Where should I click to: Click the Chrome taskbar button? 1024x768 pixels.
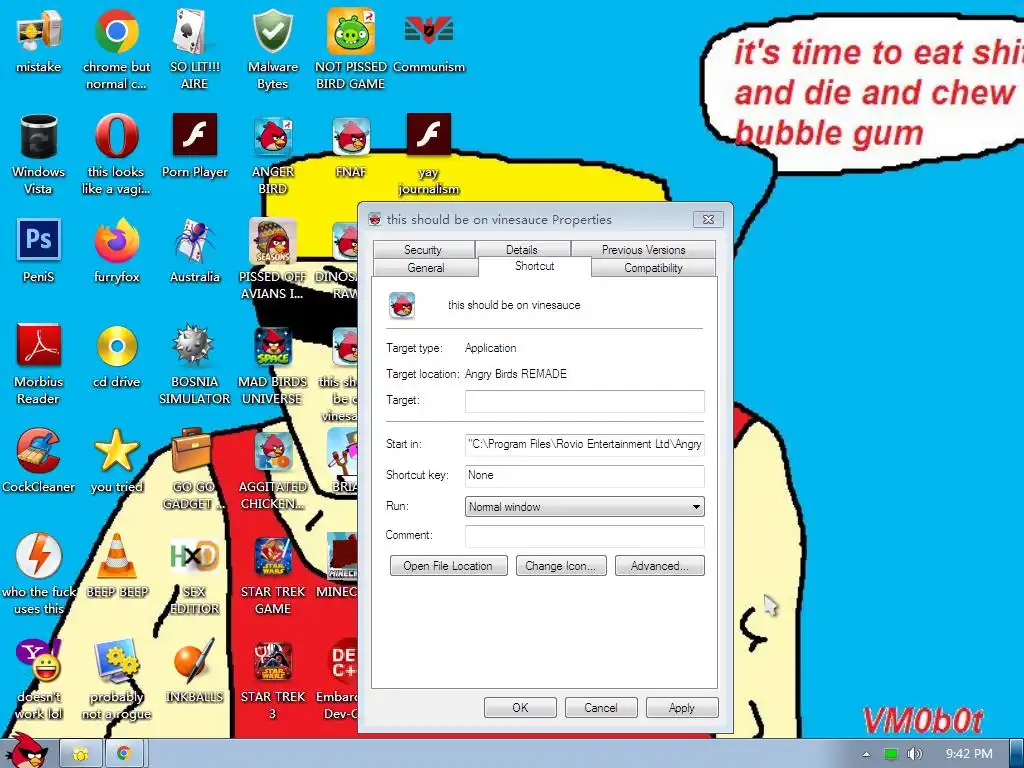click(x=123, y=754)
